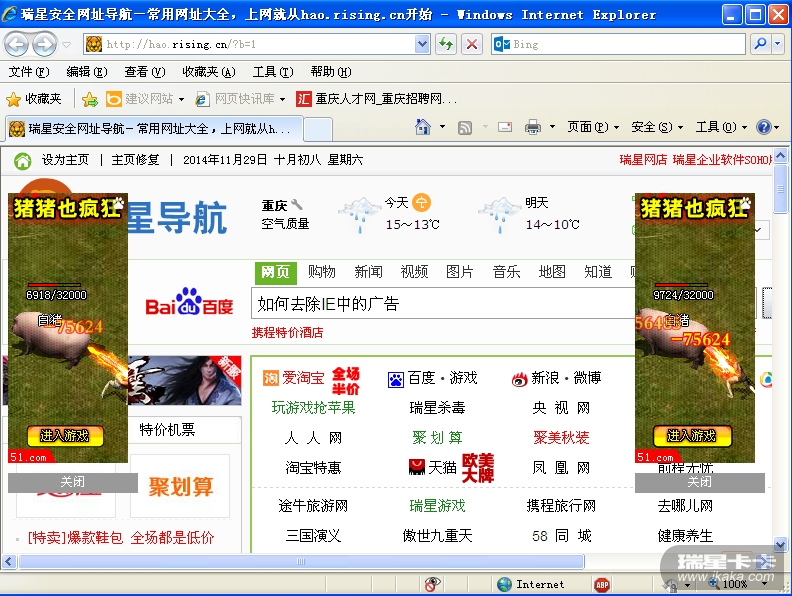Open the 文件(F) menu
792x596 pixels.
pos(29,72)
